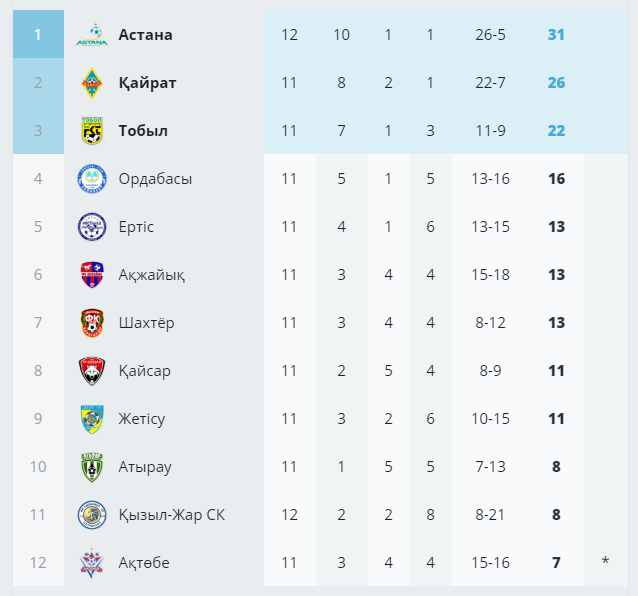
Task: Click the Қайсар club logo
Action: coord(92,371)
